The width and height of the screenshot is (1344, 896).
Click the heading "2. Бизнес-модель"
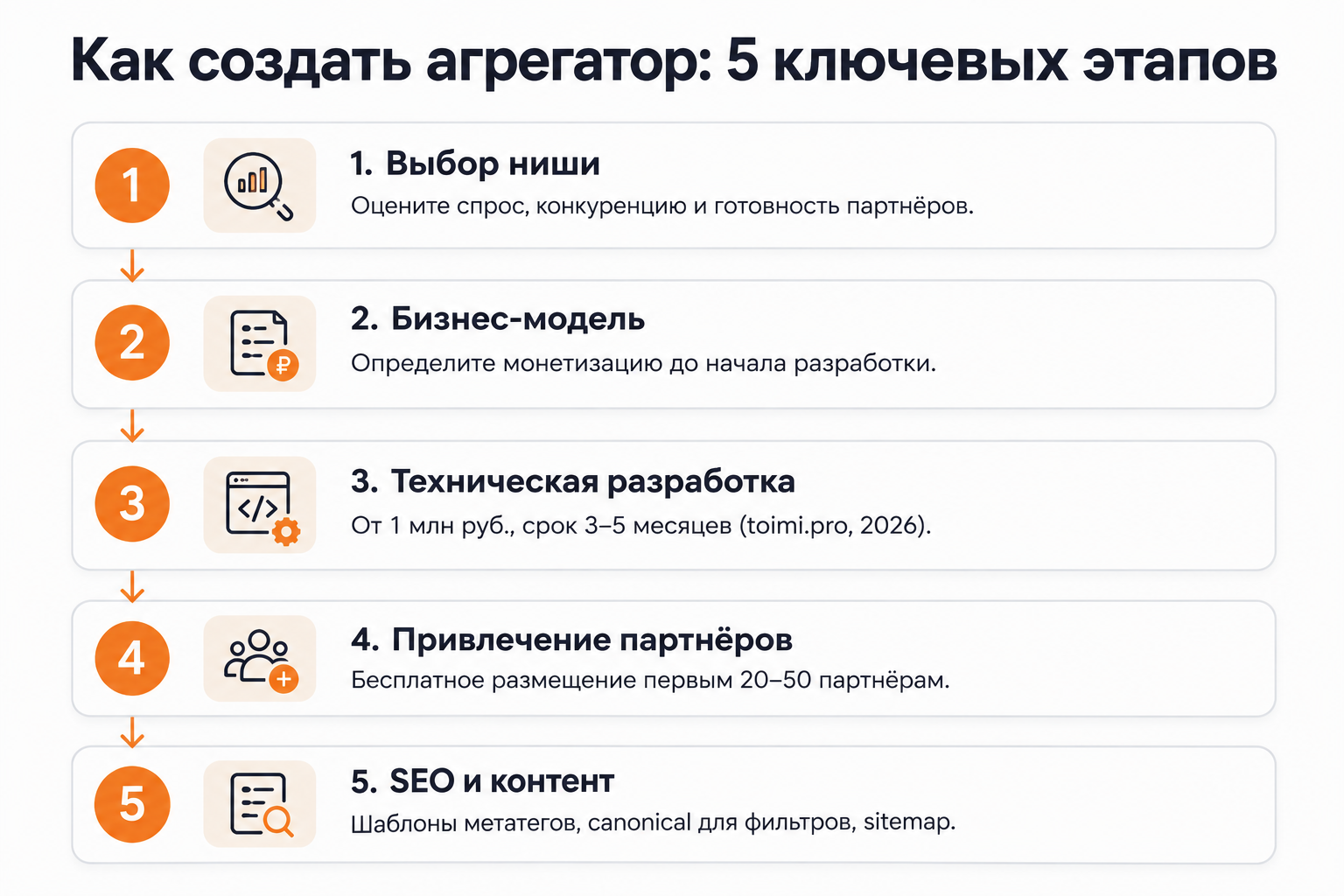point(498,319)
